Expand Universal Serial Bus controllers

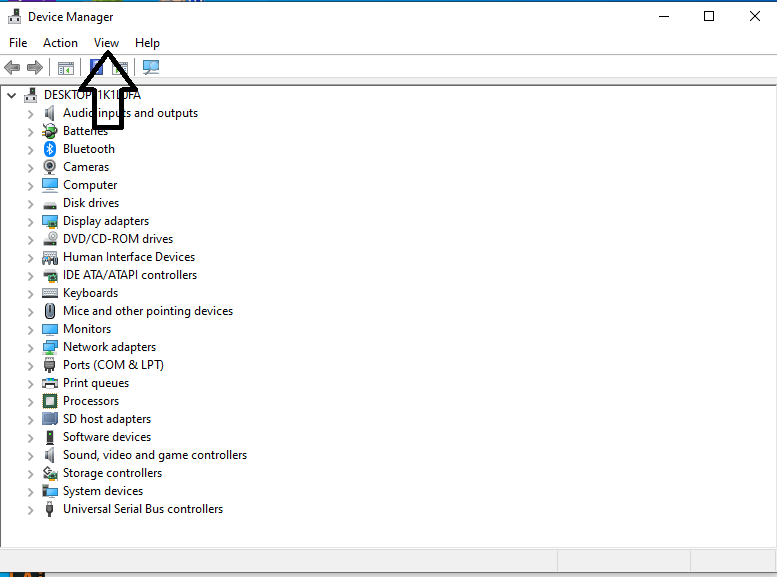click(x=30, y=509)
